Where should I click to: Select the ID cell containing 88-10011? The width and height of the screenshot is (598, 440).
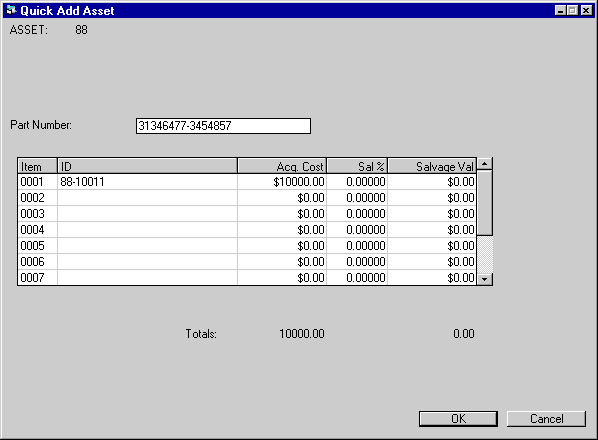[x=147, y=182]
